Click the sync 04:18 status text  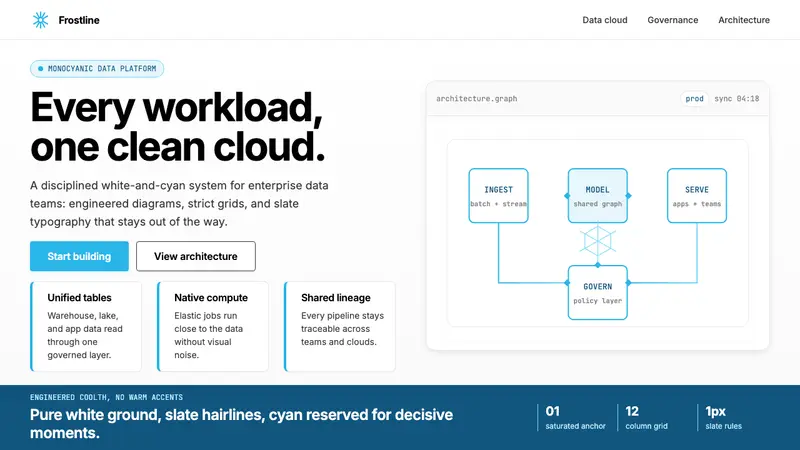coord(737,98)
